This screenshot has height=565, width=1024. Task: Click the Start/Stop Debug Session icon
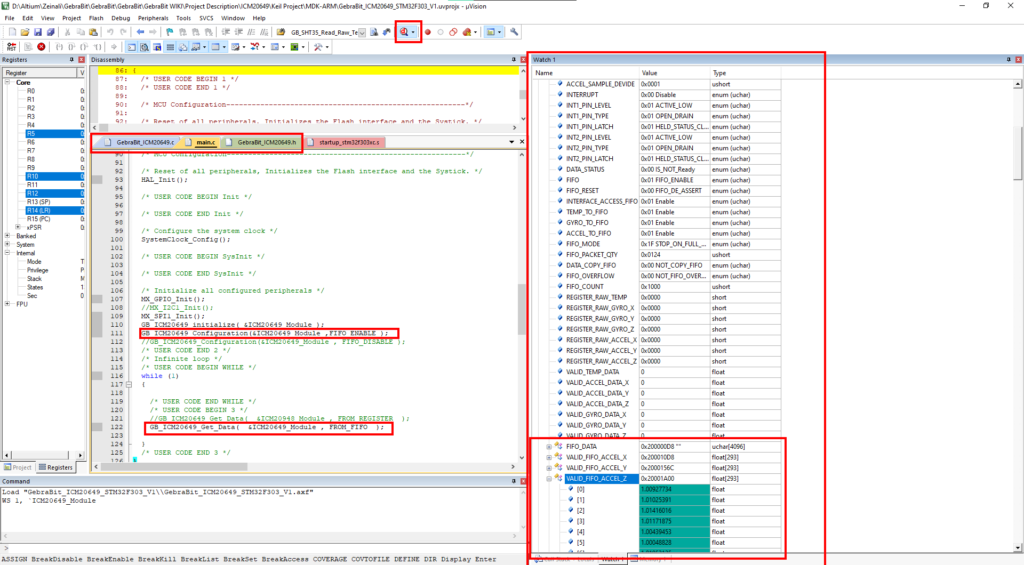(404, 32)
